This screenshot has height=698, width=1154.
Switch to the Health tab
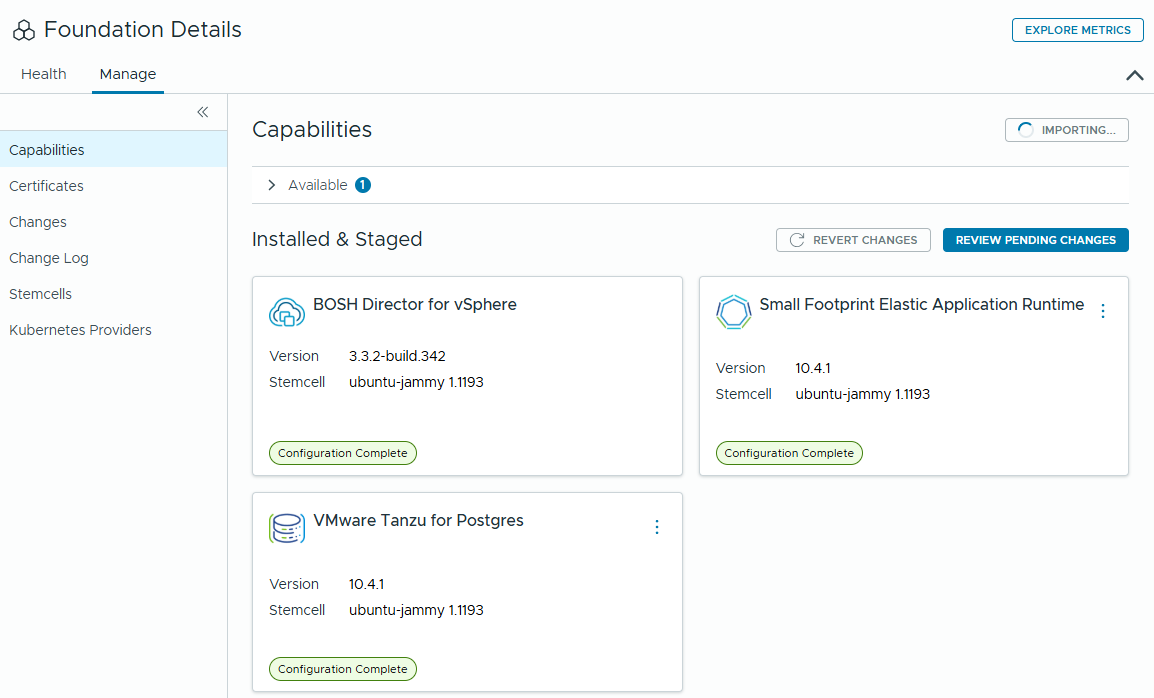pos(43,74)
